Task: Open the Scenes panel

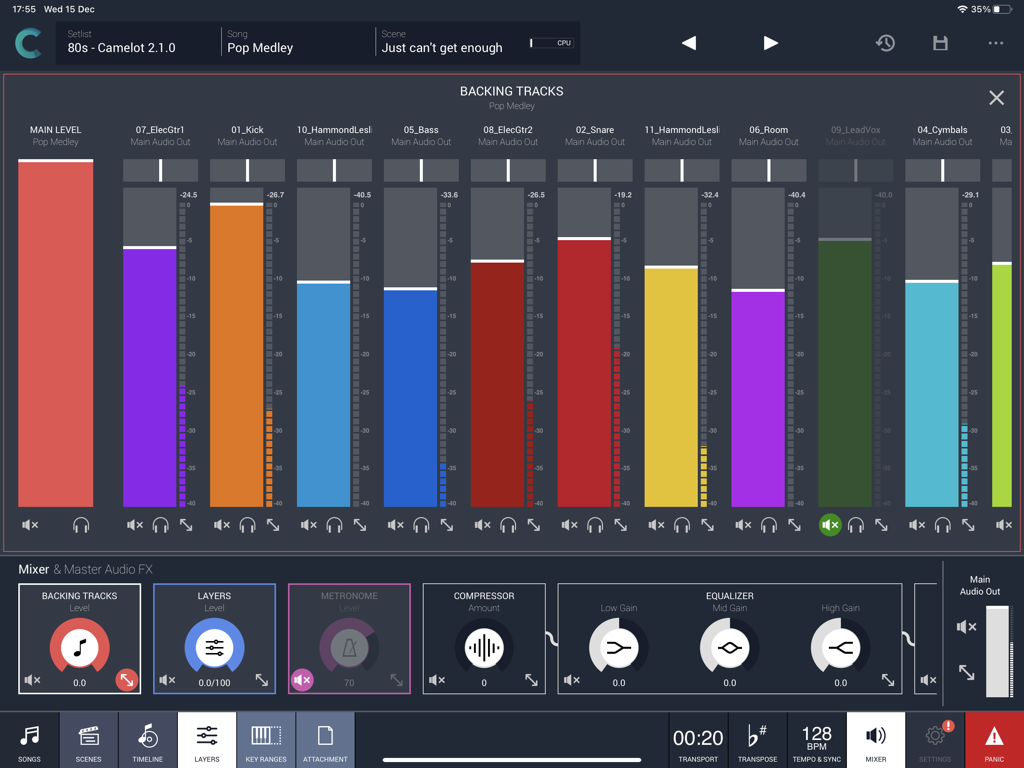Action: (88, 739)
